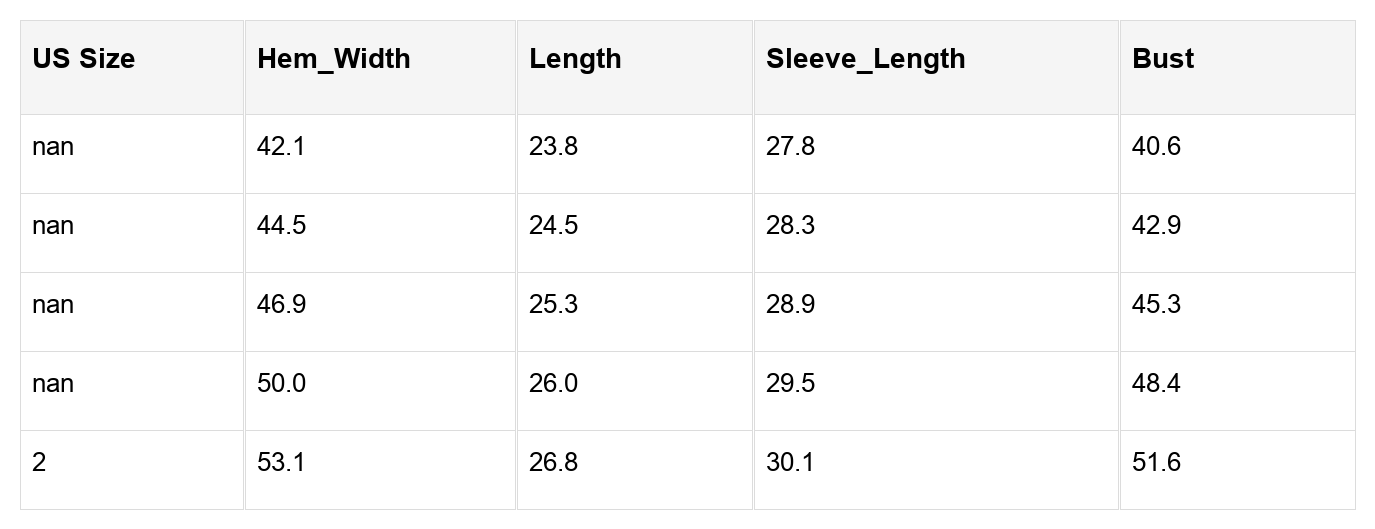Click the US Size column header
This screenshot has width=1375, height=529.
click(x=83, y=59)
